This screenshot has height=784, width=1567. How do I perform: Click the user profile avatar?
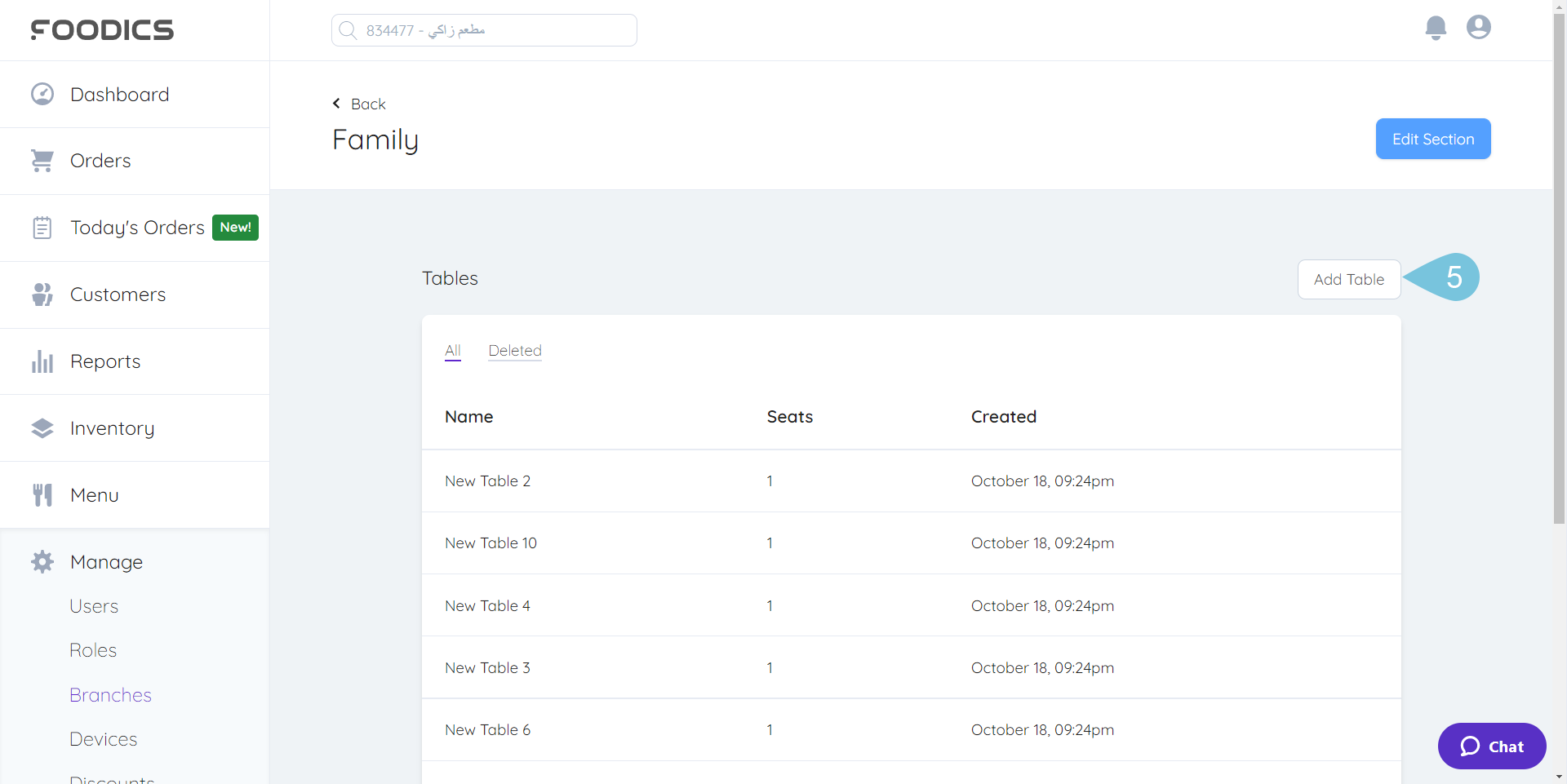[x=1478, y=27]
